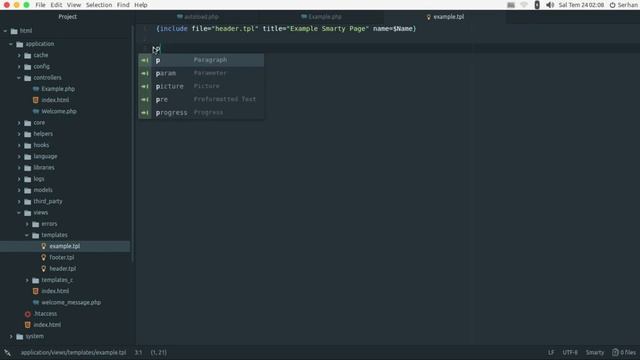Click the .htaccess file icon
This screenshot has height=360, width=640.
pos(28,314)
